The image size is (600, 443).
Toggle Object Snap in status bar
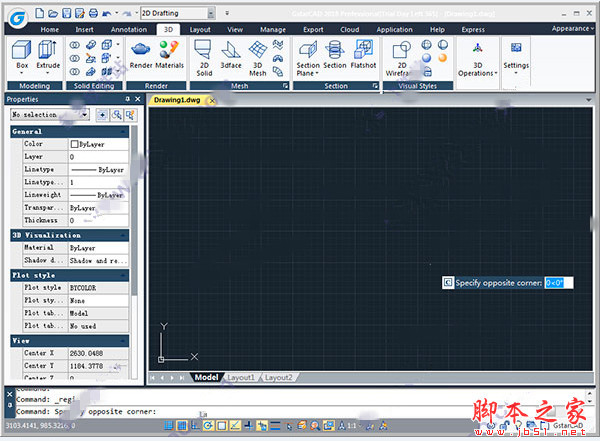pyautogui.click(x=222, y=425)
